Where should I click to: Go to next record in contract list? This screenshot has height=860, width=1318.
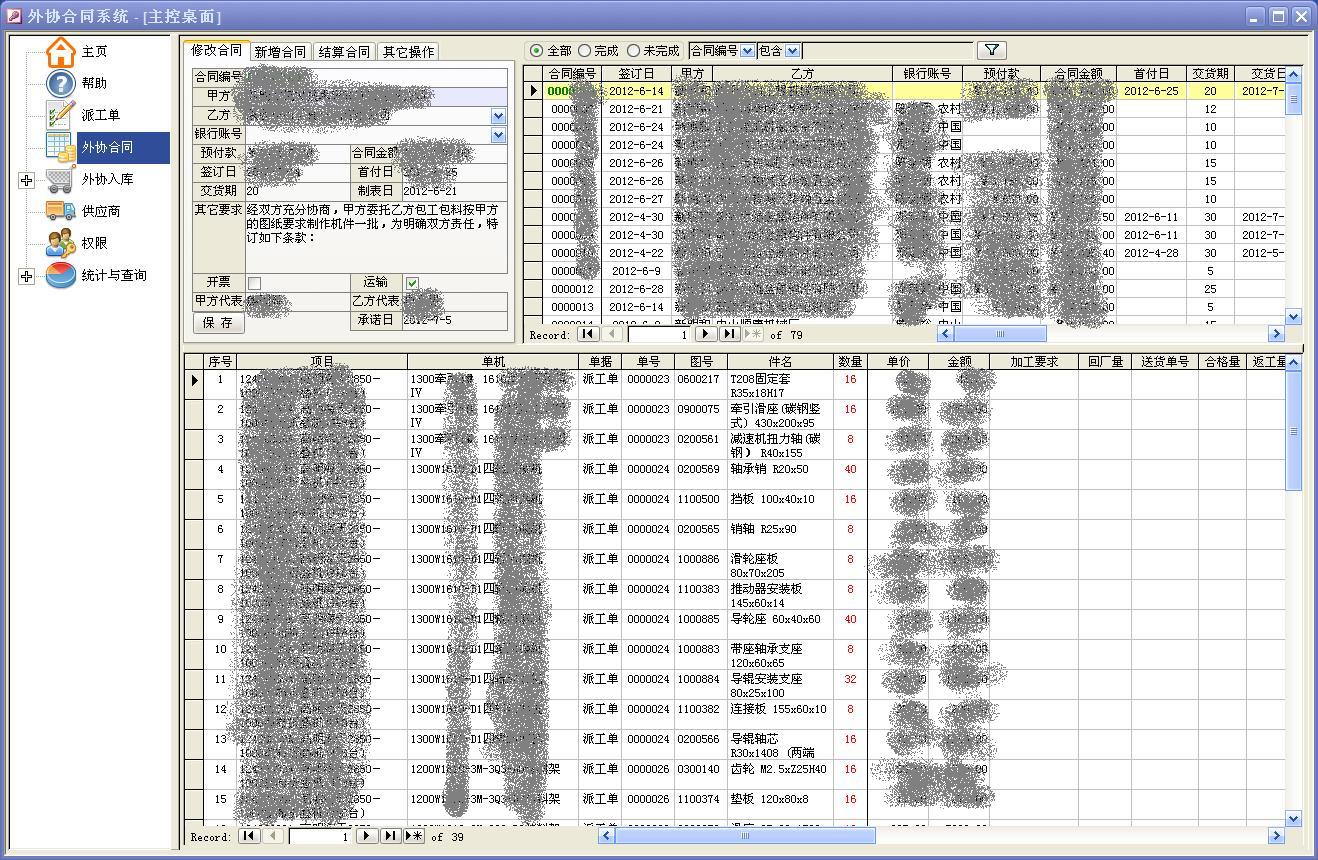[705, 335]
